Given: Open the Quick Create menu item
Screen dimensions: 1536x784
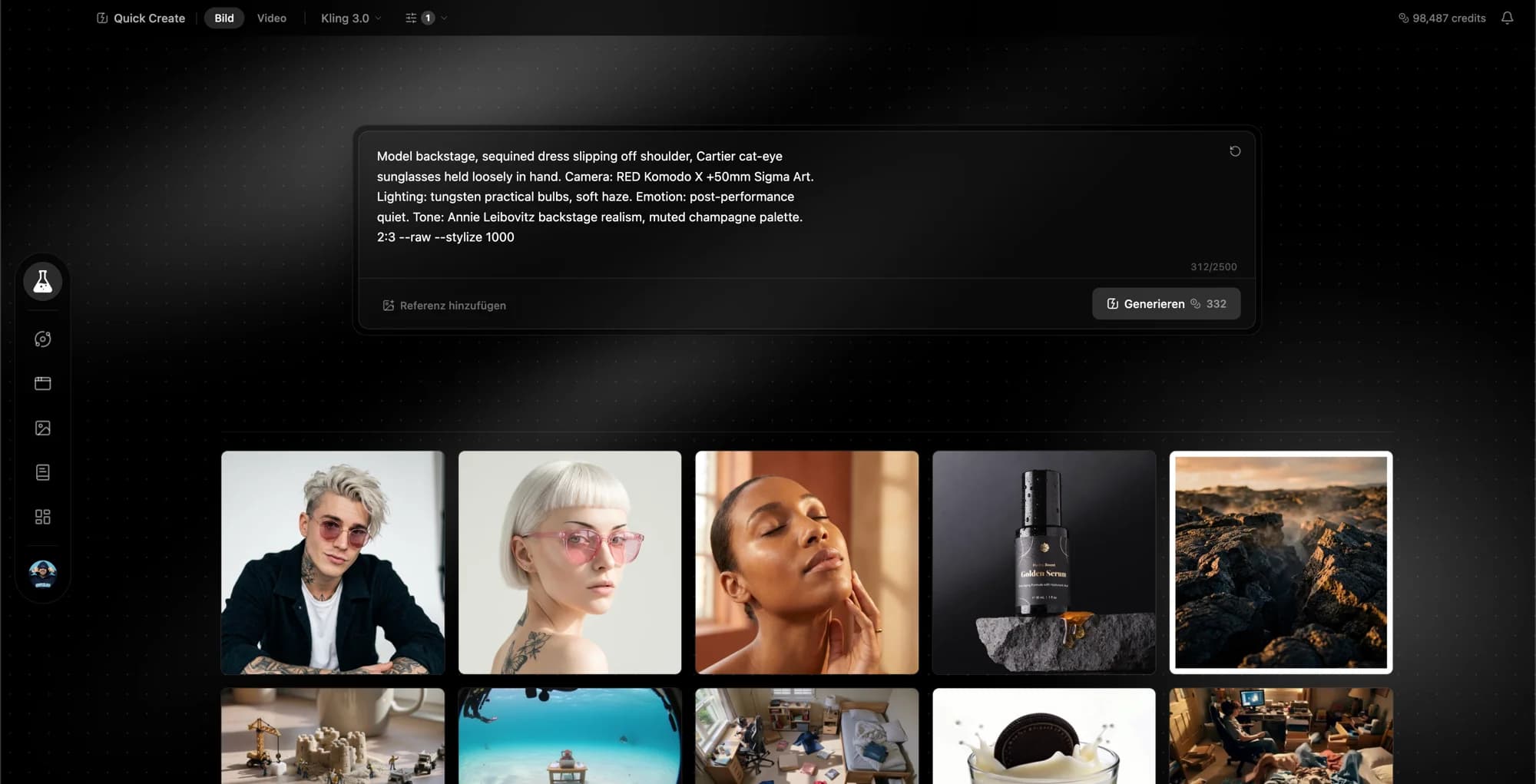Looking at the screenshot, I should click(x=148, y=18).
